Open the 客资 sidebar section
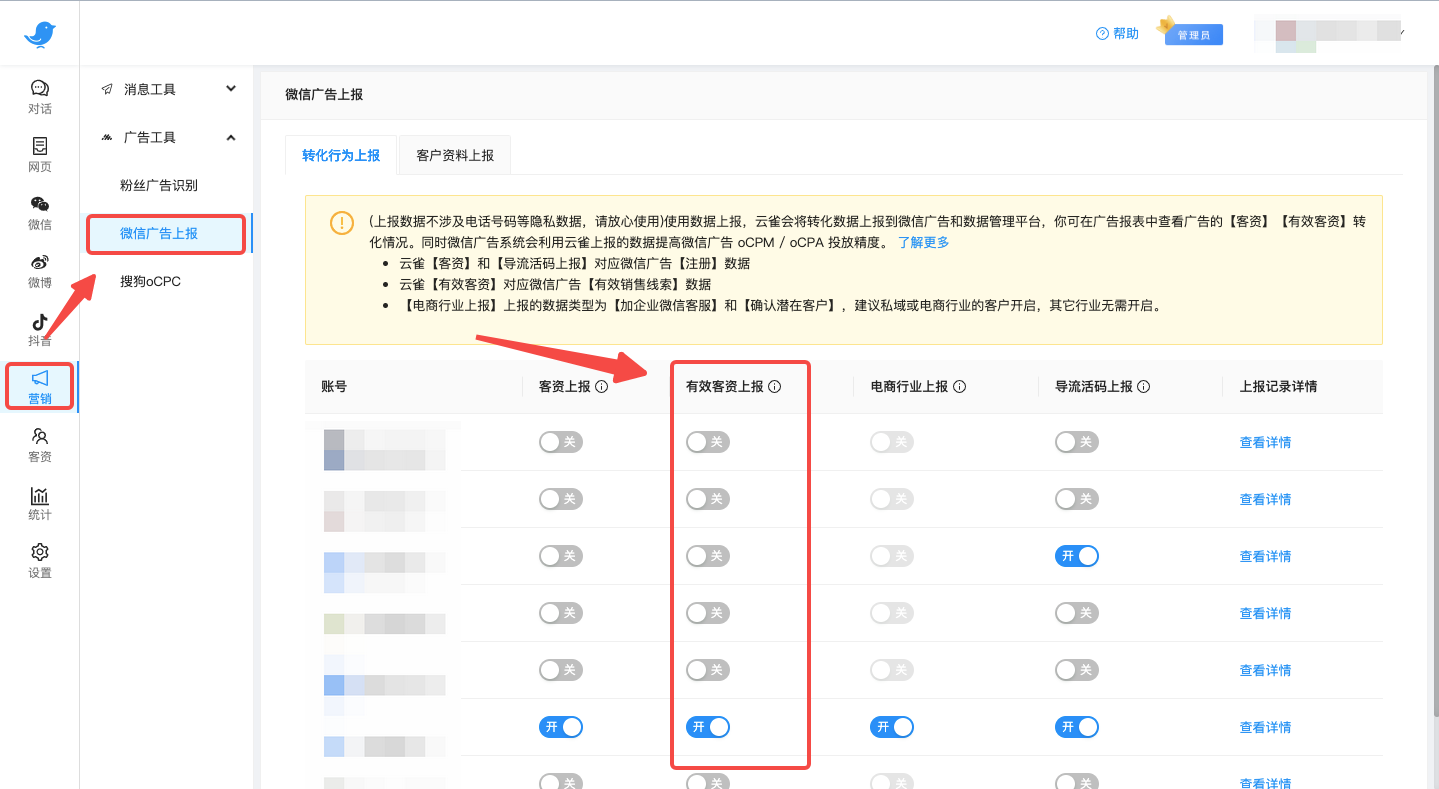The height and width of the screenshot is (789, 1439). 40,445
